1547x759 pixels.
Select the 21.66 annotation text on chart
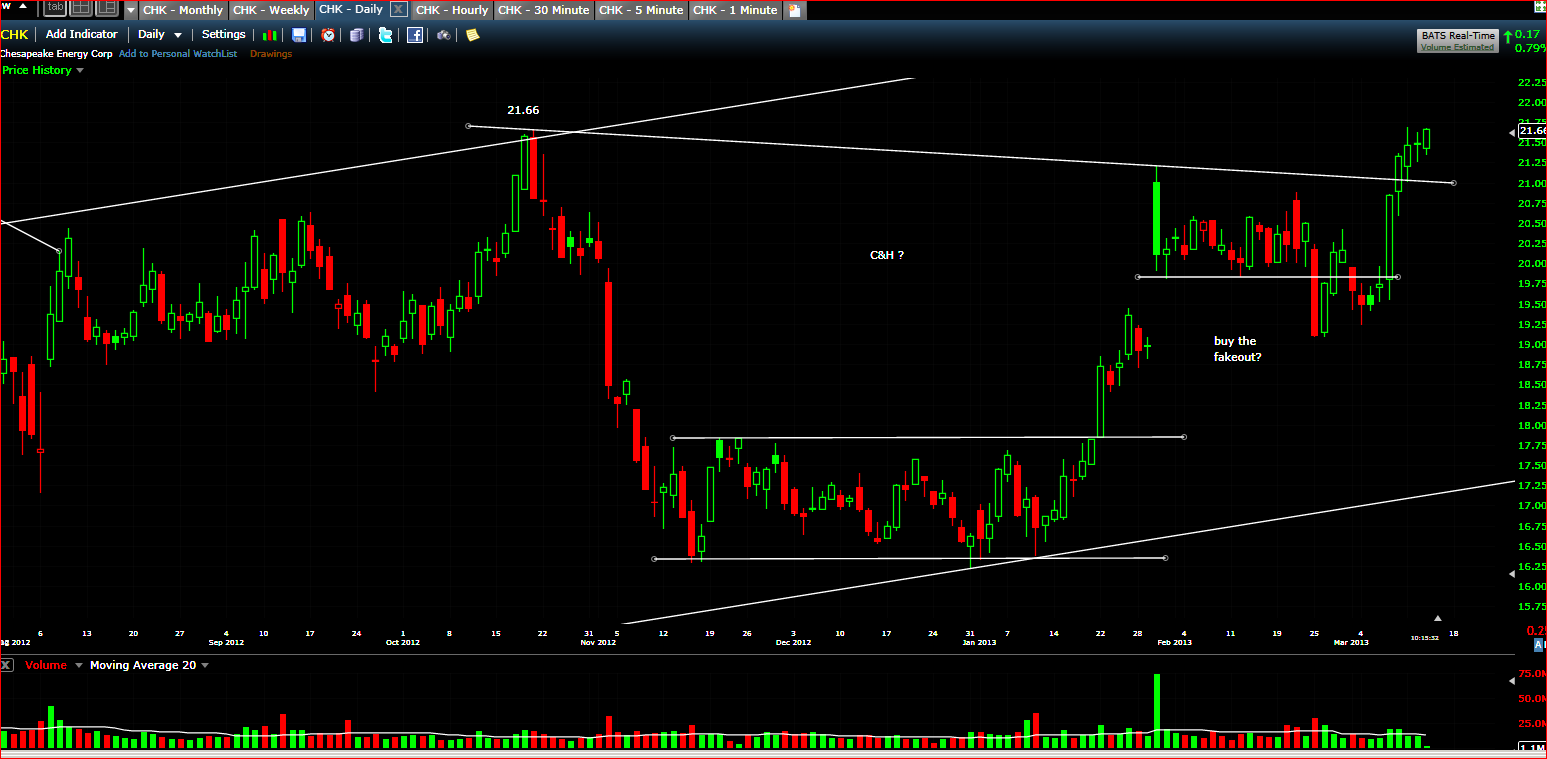tap(523, 110)
